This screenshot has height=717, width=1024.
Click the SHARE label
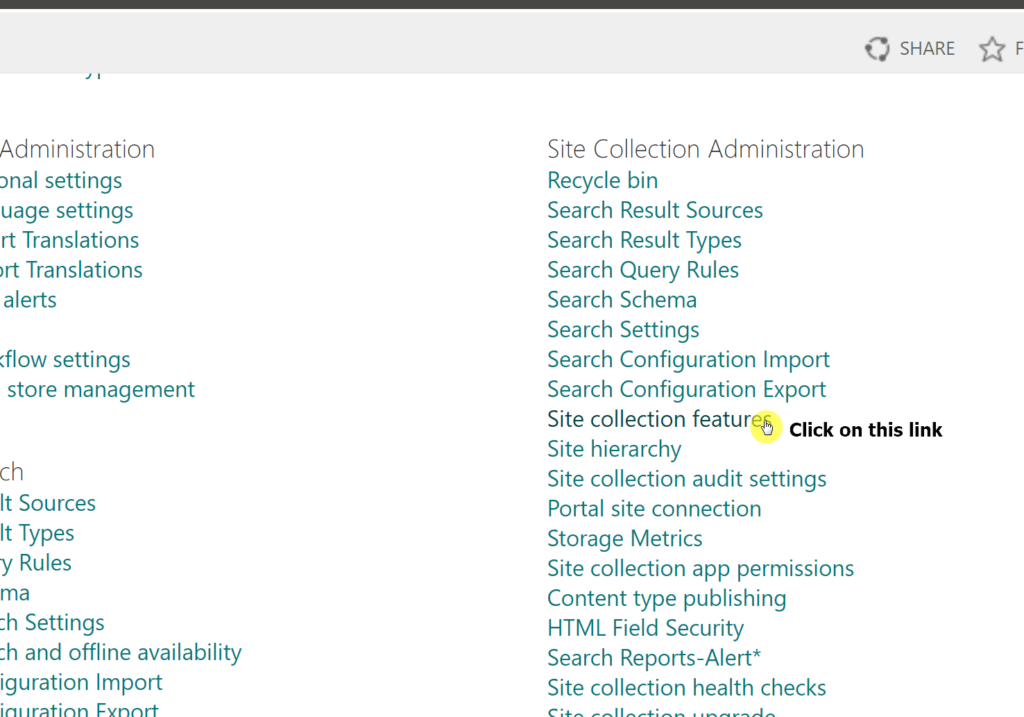click(927, 49)
